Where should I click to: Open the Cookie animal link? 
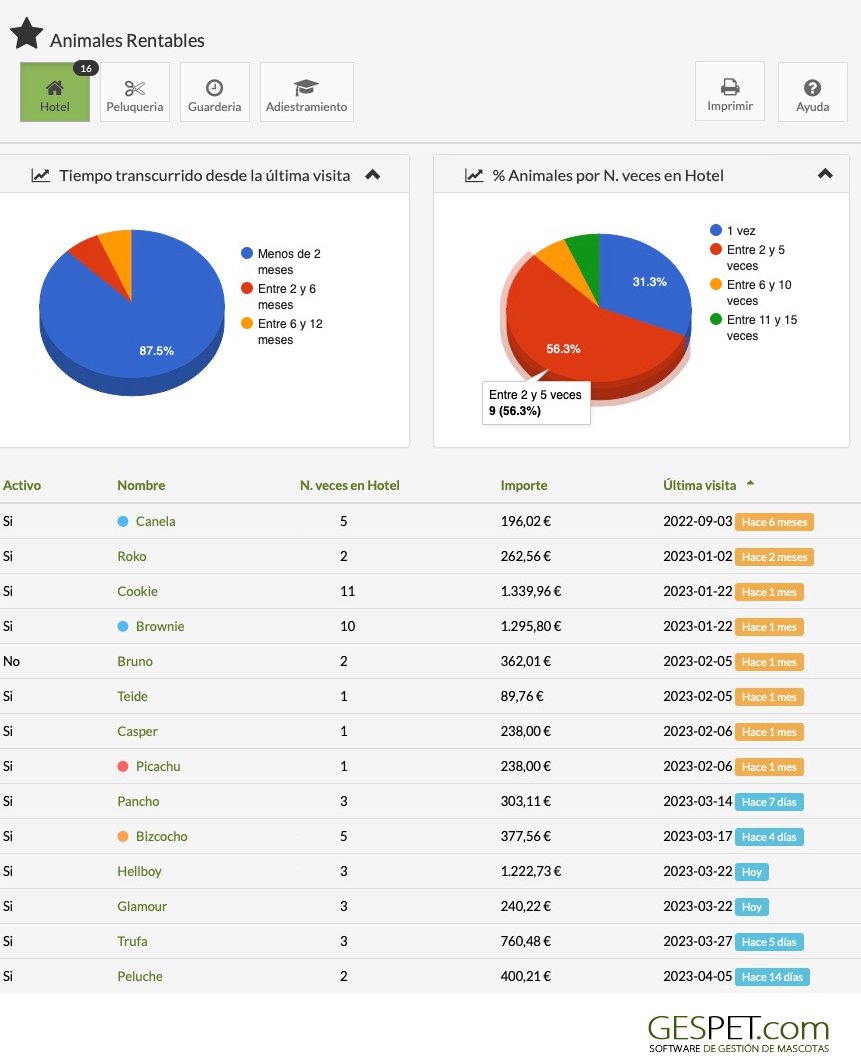[x=138, y=591]
